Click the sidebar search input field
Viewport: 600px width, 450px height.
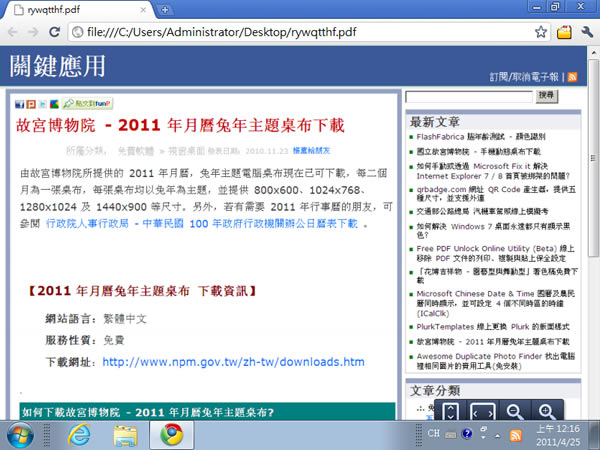[x=469, y=97]
